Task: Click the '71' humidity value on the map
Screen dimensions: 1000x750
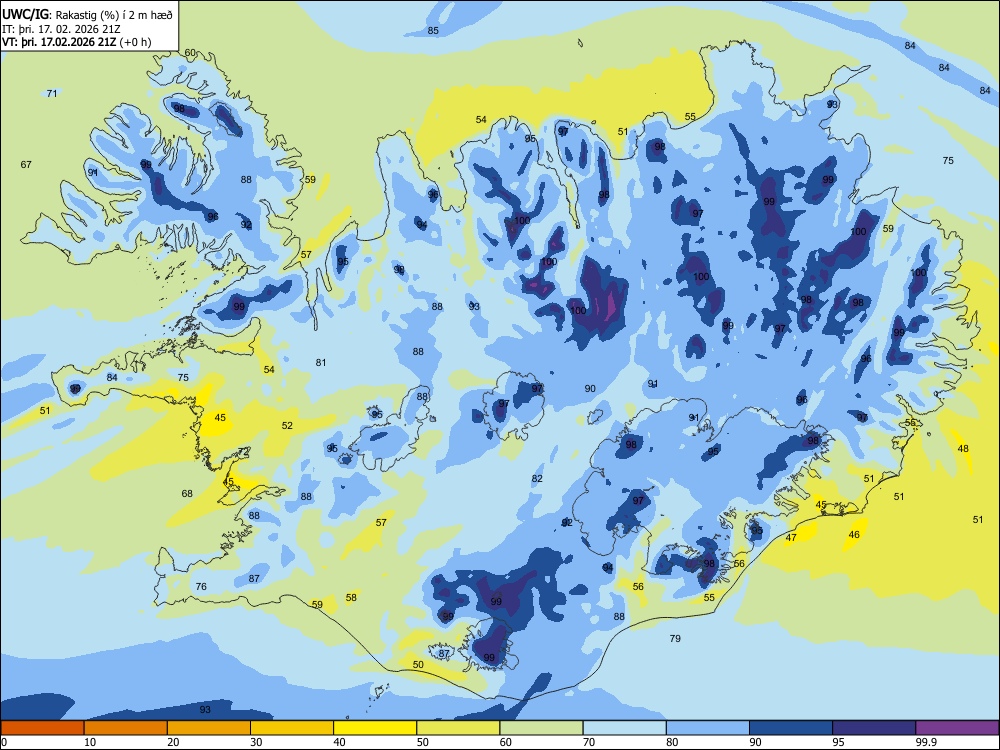Action: coord(52,93)
